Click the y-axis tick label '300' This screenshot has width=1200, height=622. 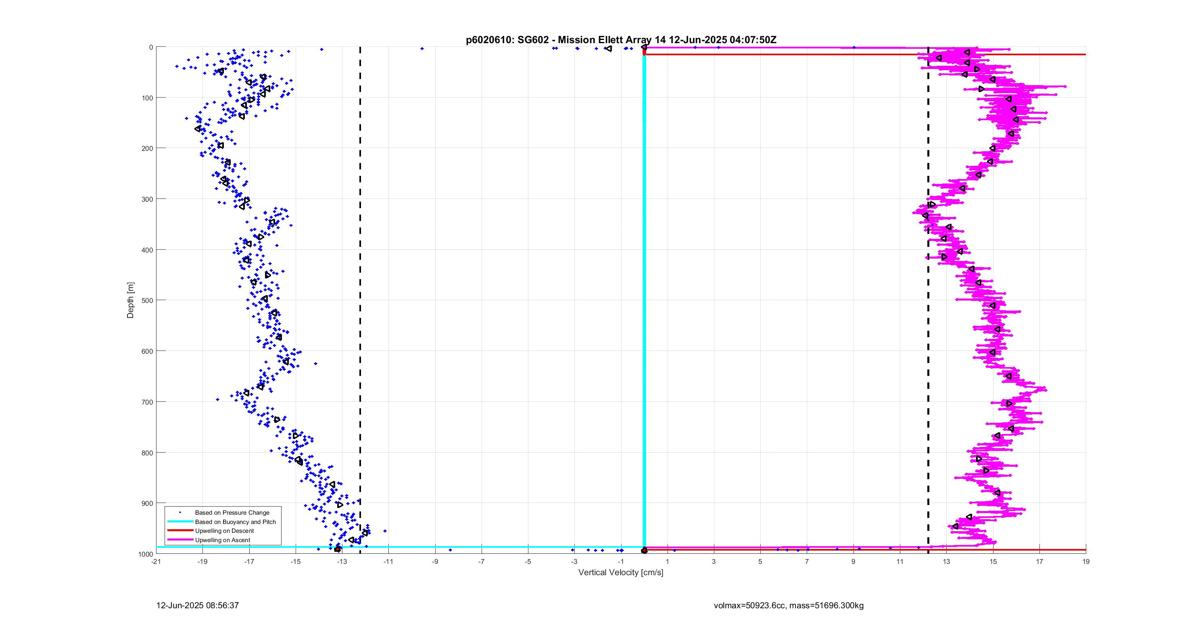tap(147, 199)
